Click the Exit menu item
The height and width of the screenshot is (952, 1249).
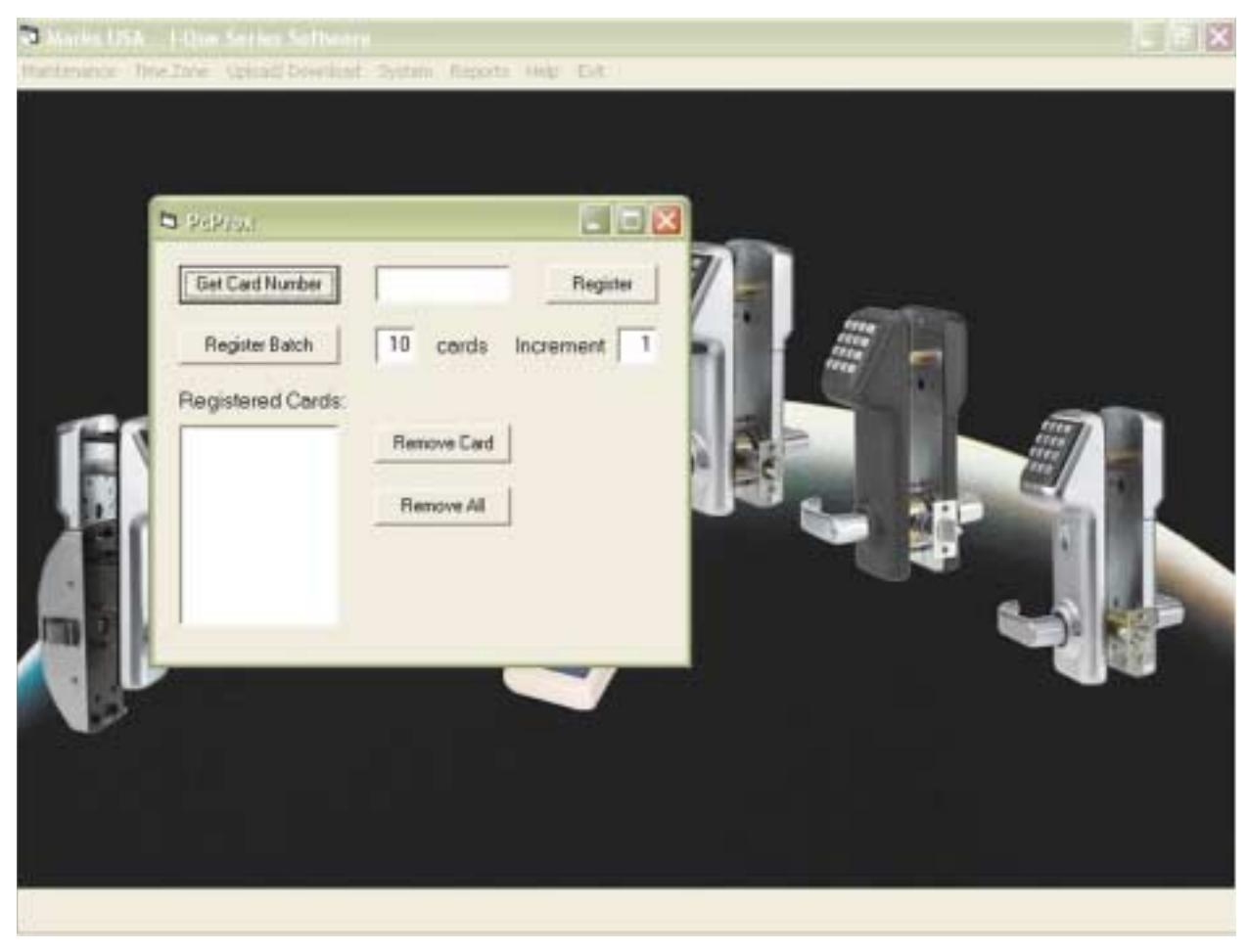[x=590, y=71]
